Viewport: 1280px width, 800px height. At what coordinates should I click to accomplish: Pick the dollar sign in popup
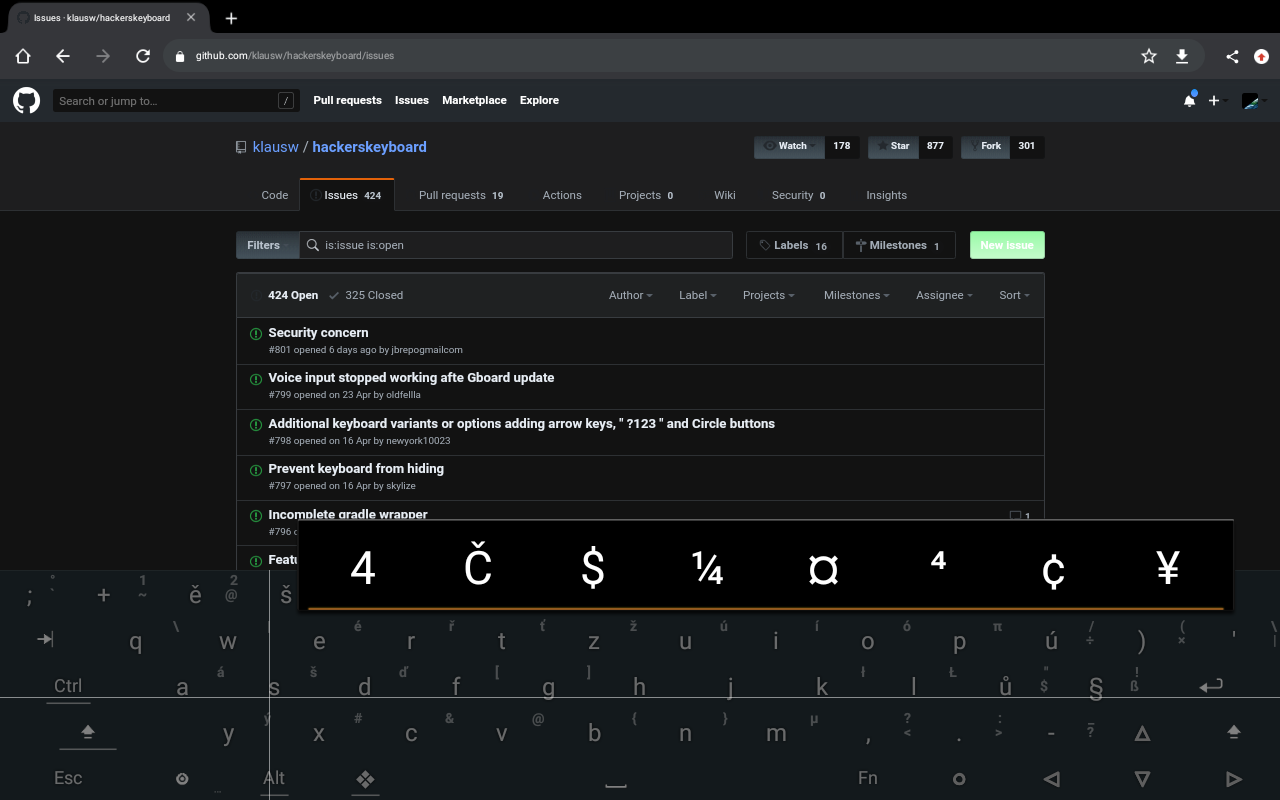(x=593, y=569)
